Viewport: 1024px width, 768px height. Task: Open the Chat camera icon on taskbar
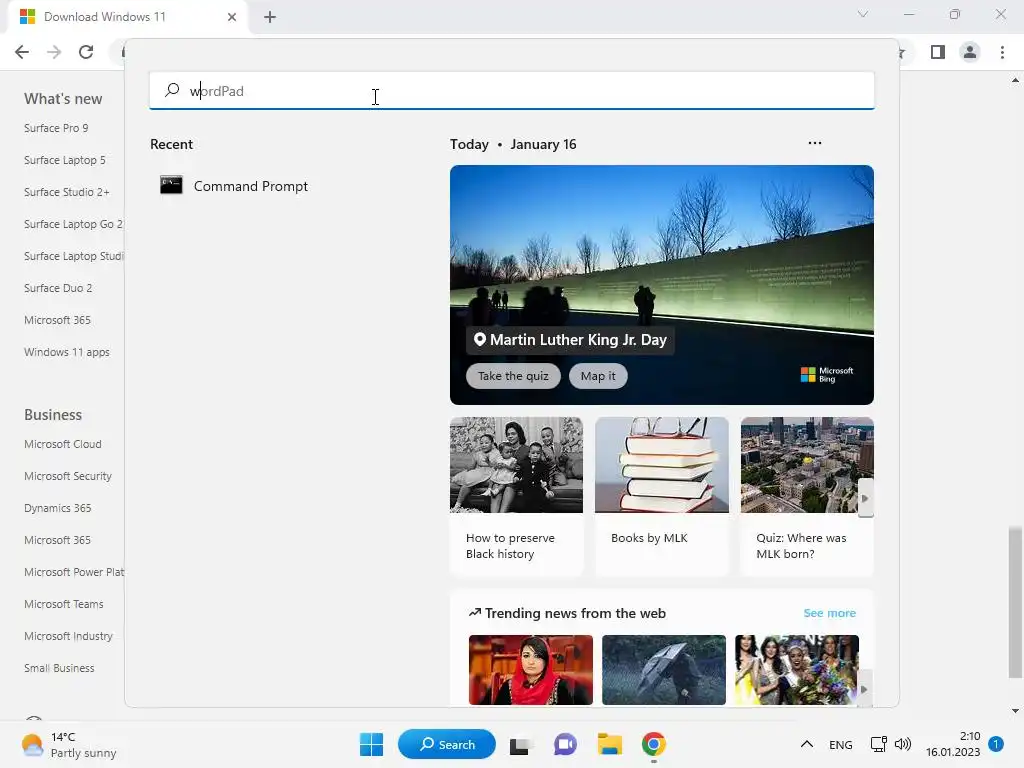coord(565,744)
